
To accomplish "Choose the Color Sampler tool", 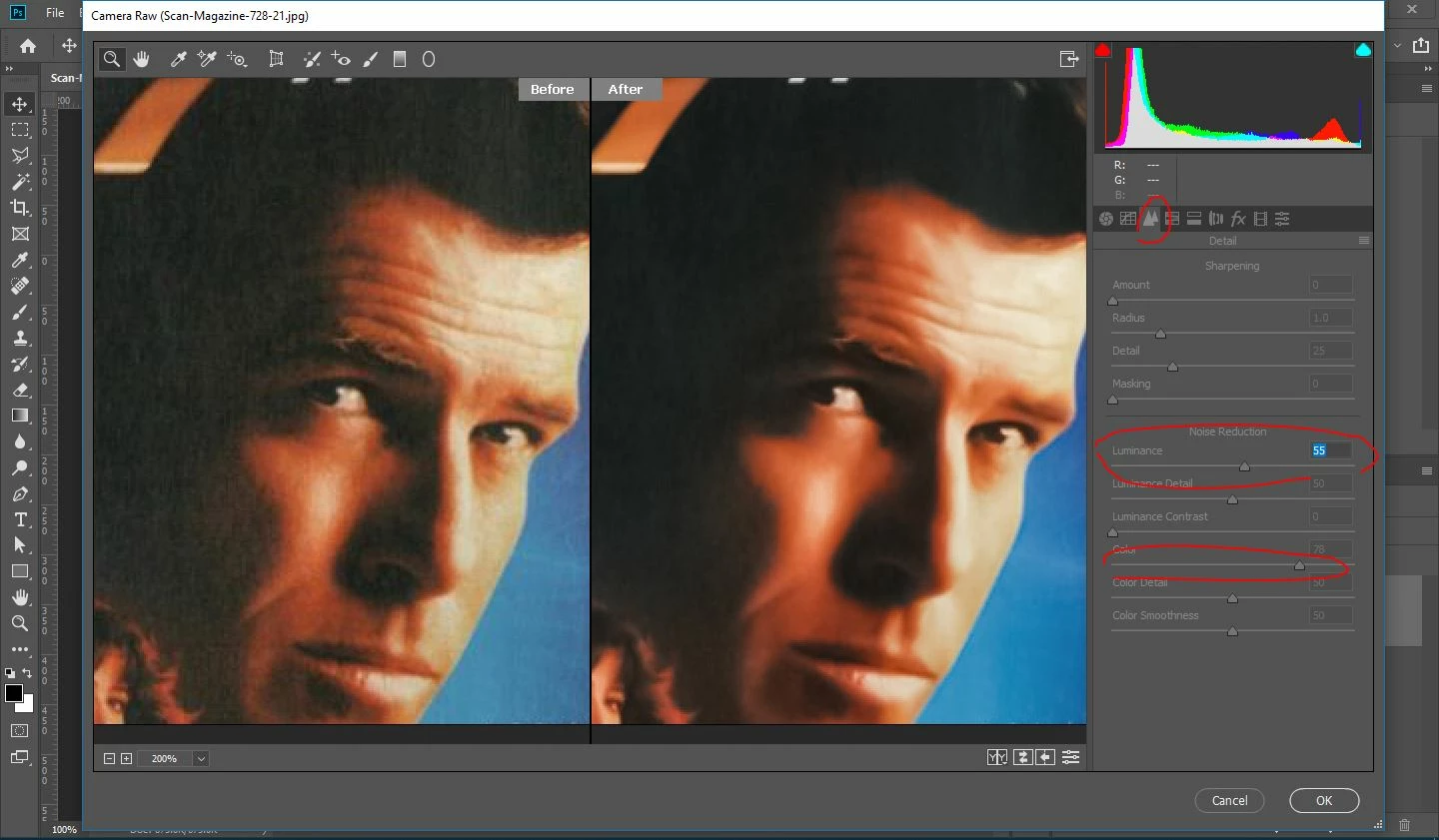I will [207, 59].
